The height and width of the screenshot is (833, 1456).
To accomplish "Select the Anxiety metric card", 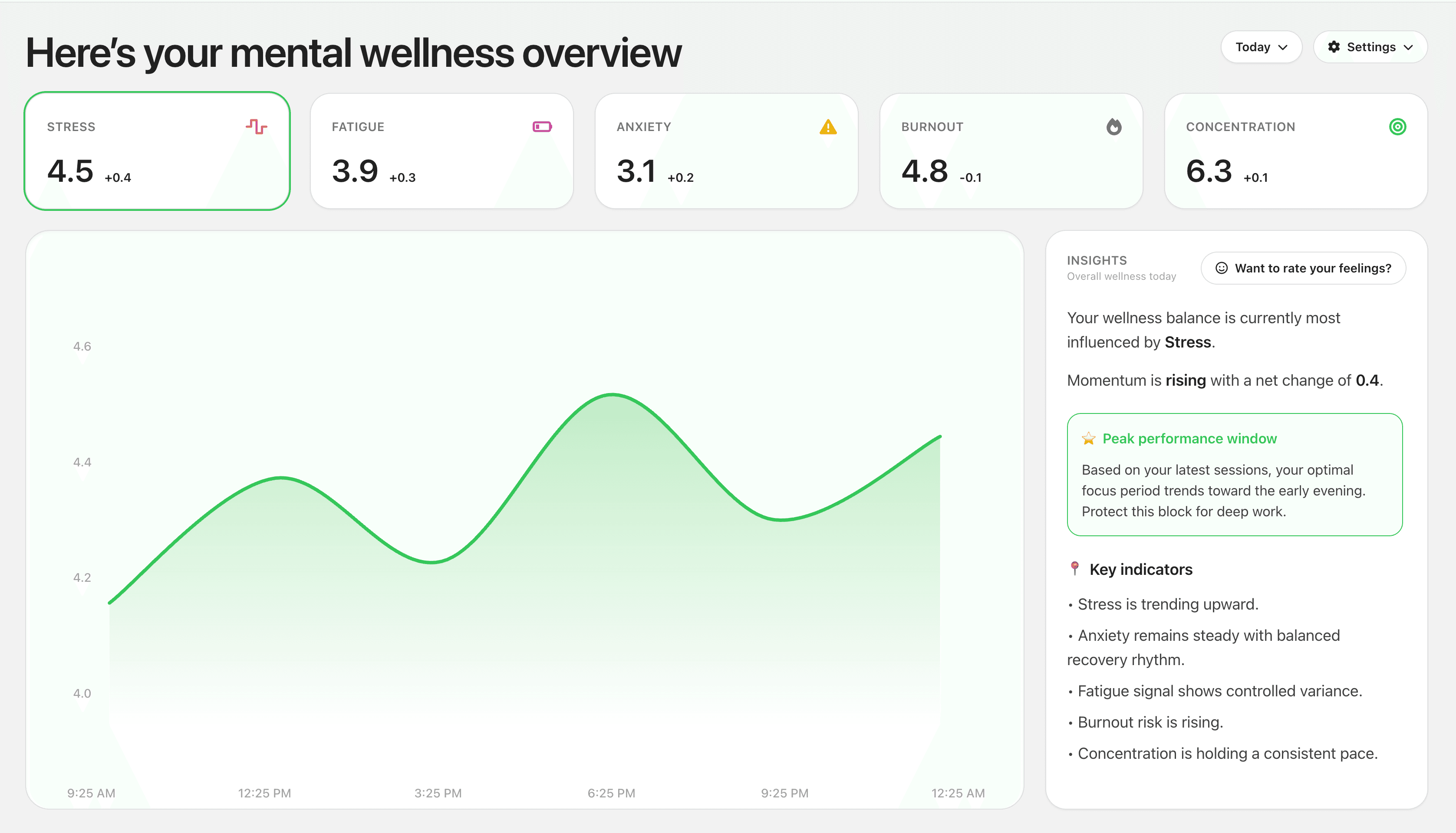I will coord(726,151).
